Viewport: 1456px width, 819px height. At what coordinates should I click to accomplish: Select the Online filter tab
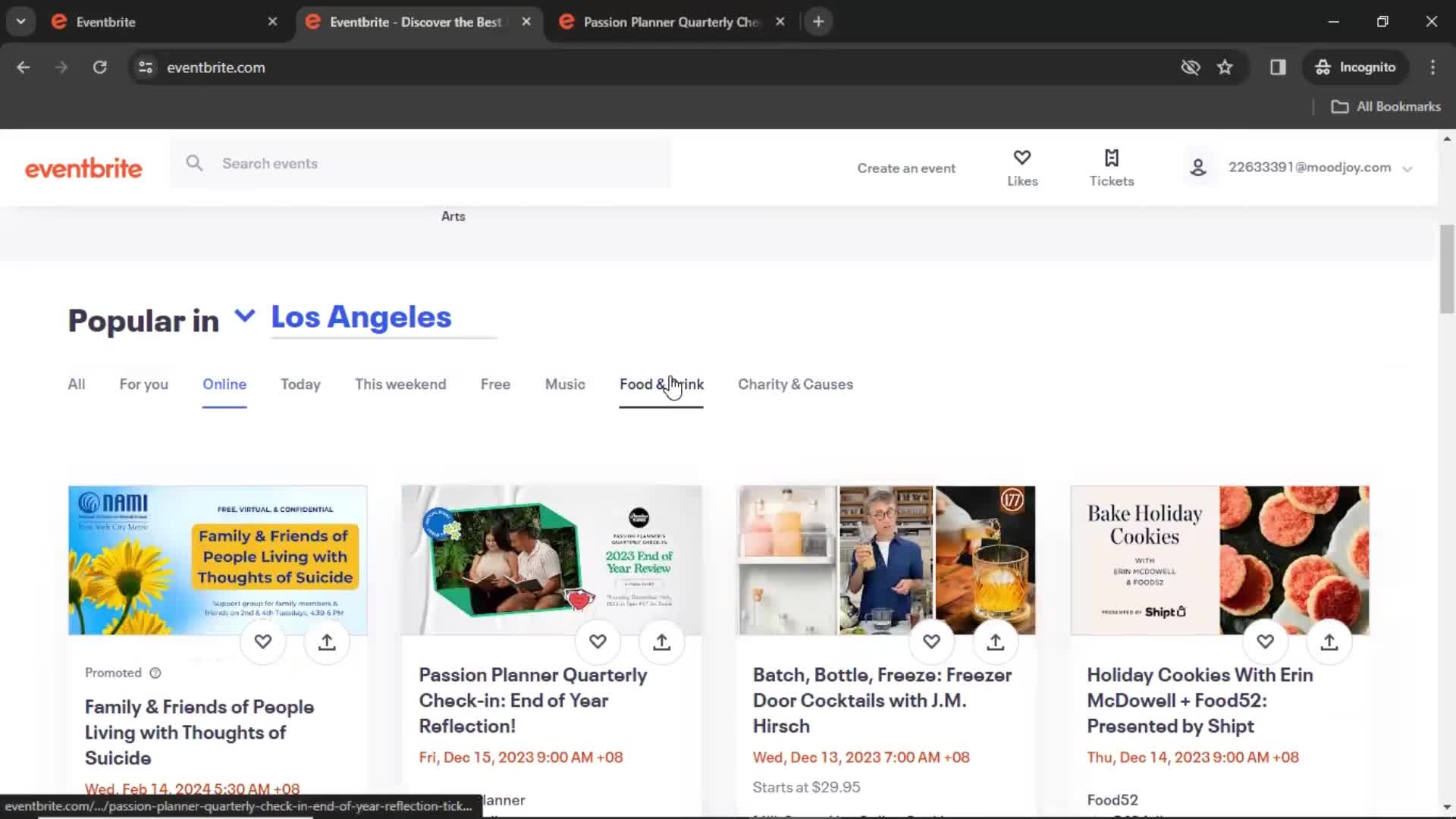pyautogui.click(x=224, y=384)
